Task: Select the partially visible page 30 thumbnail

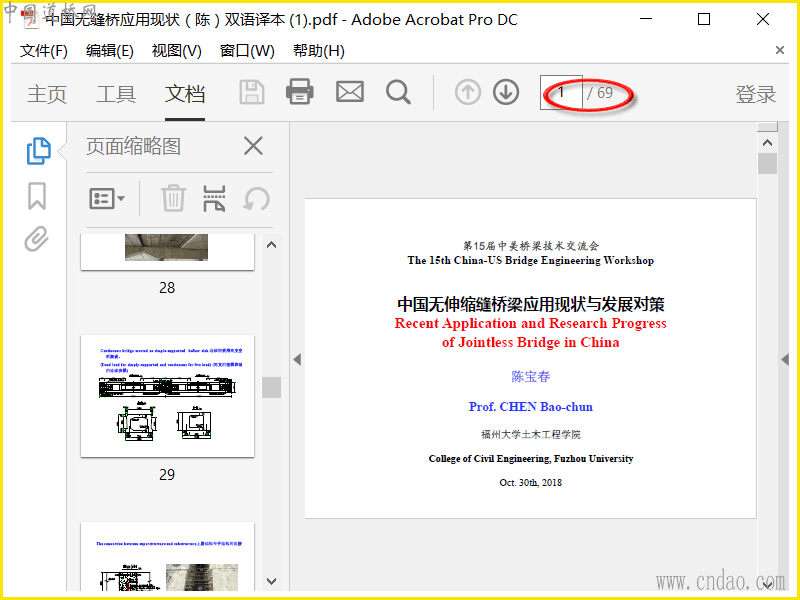Action: click(x=167, y=557)
